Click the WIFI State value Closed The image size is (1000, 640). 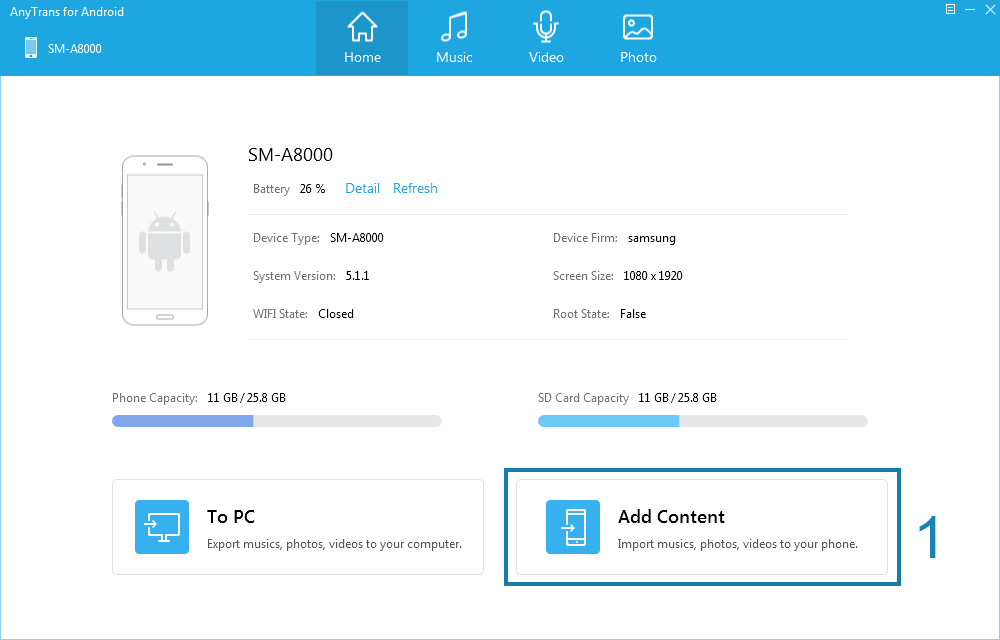click(x=336, y=314)
